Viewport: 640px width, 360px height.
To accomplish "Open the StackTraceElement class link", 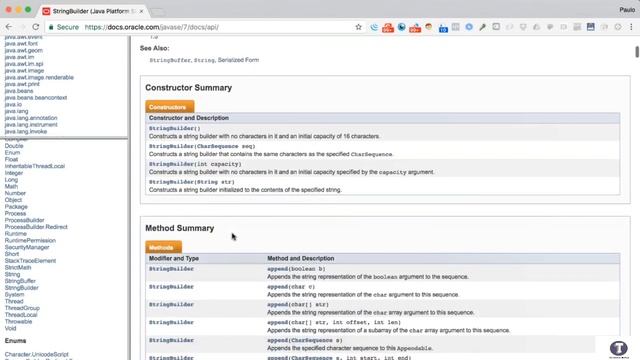I will [x=30, y=261].
